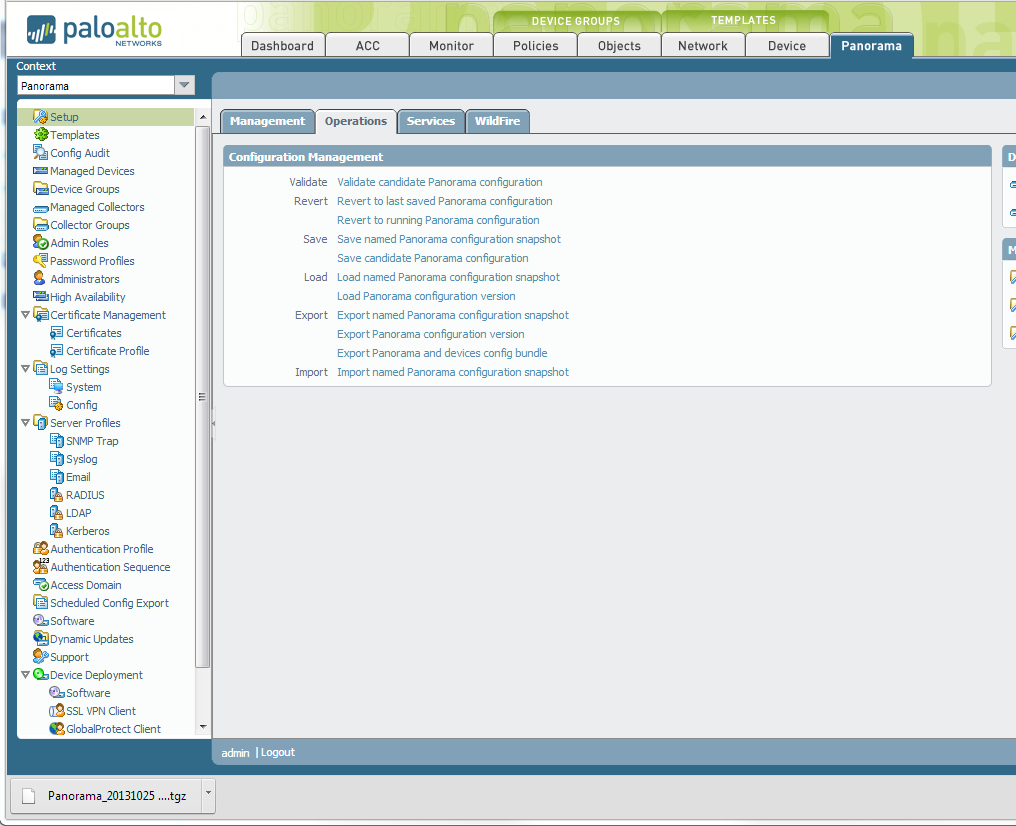
Task: Switch to the Services tab
Action: pos(431,121)
